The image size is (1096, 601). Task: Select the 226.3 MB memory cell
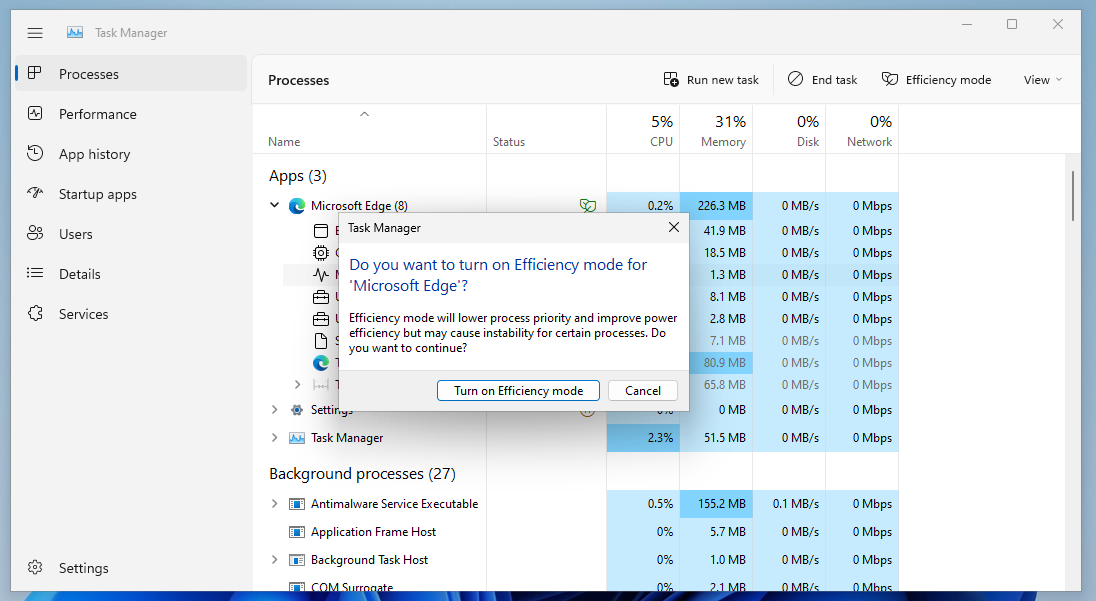pyautogui.click(x=716, y=205)
